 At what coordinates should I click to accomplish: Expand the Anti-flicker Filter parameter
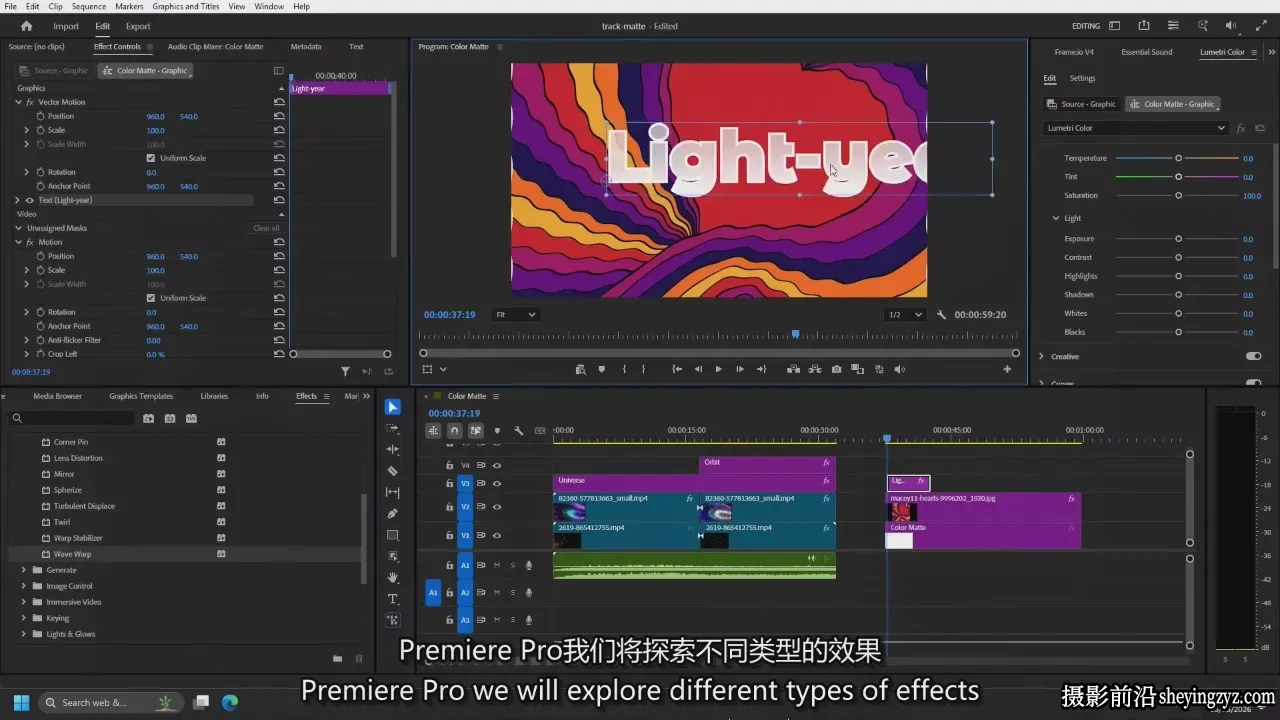pyautogui.click(x=27, y=340)
